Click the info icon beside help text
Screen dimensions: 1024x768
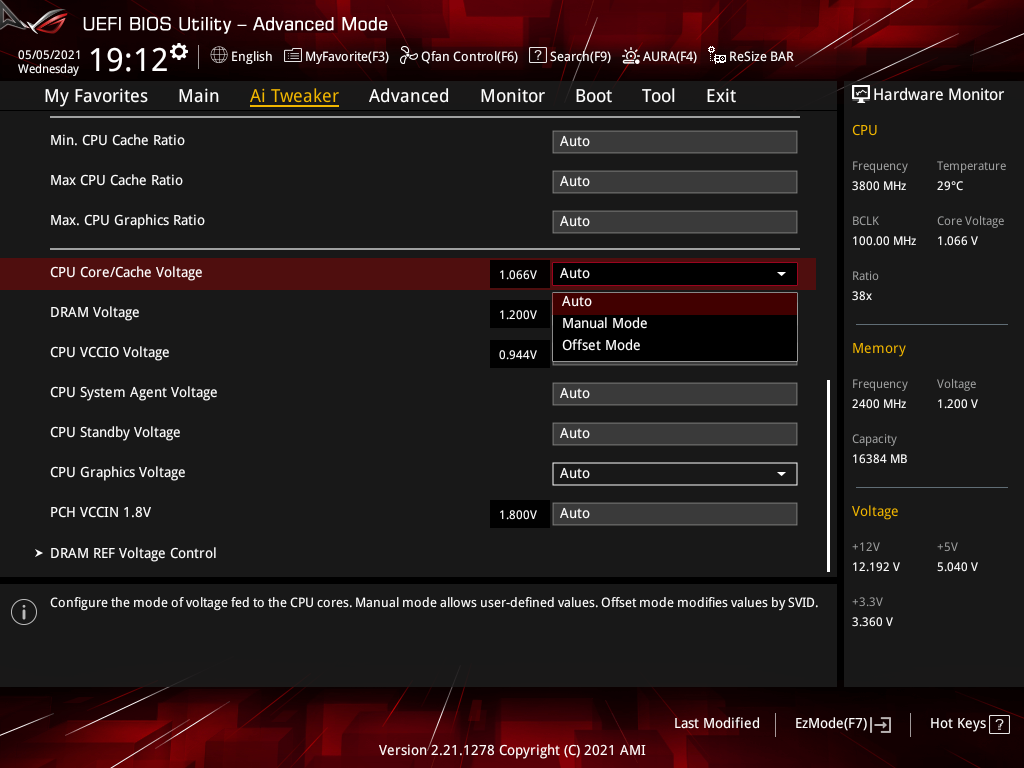point(24,612)
